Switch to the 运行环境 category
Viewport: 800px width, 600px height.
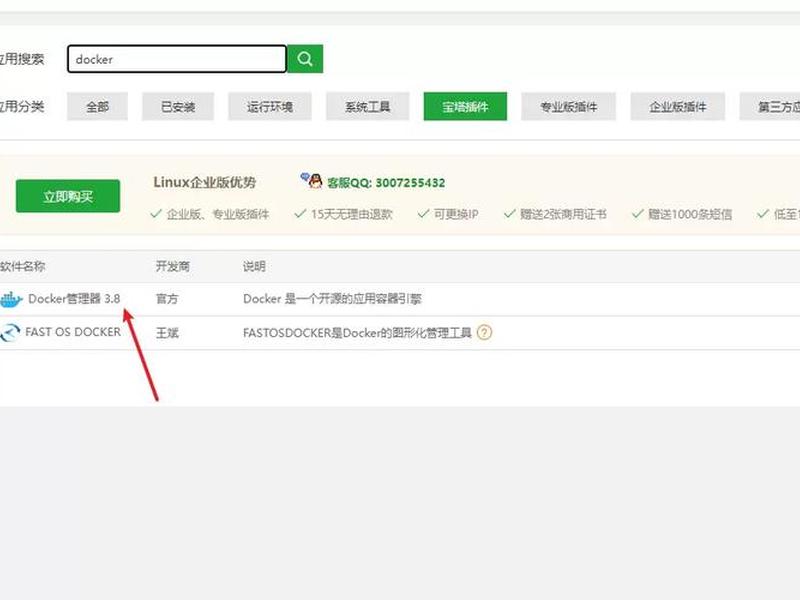(270, 107)
